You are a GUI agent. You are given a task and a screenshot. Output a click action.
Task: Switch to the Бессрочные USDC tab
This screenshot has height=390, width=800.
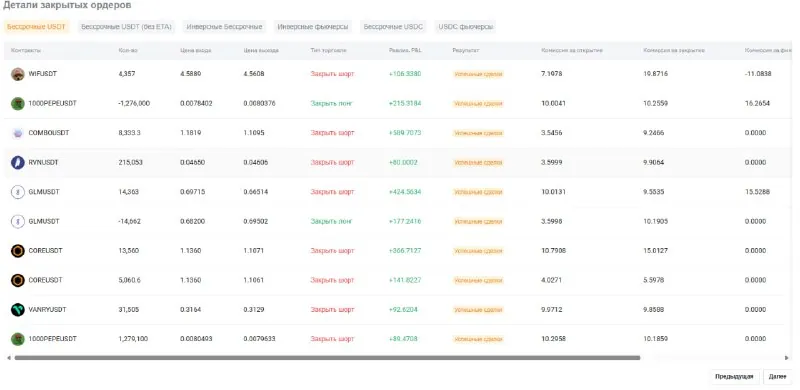coord(393,27)
